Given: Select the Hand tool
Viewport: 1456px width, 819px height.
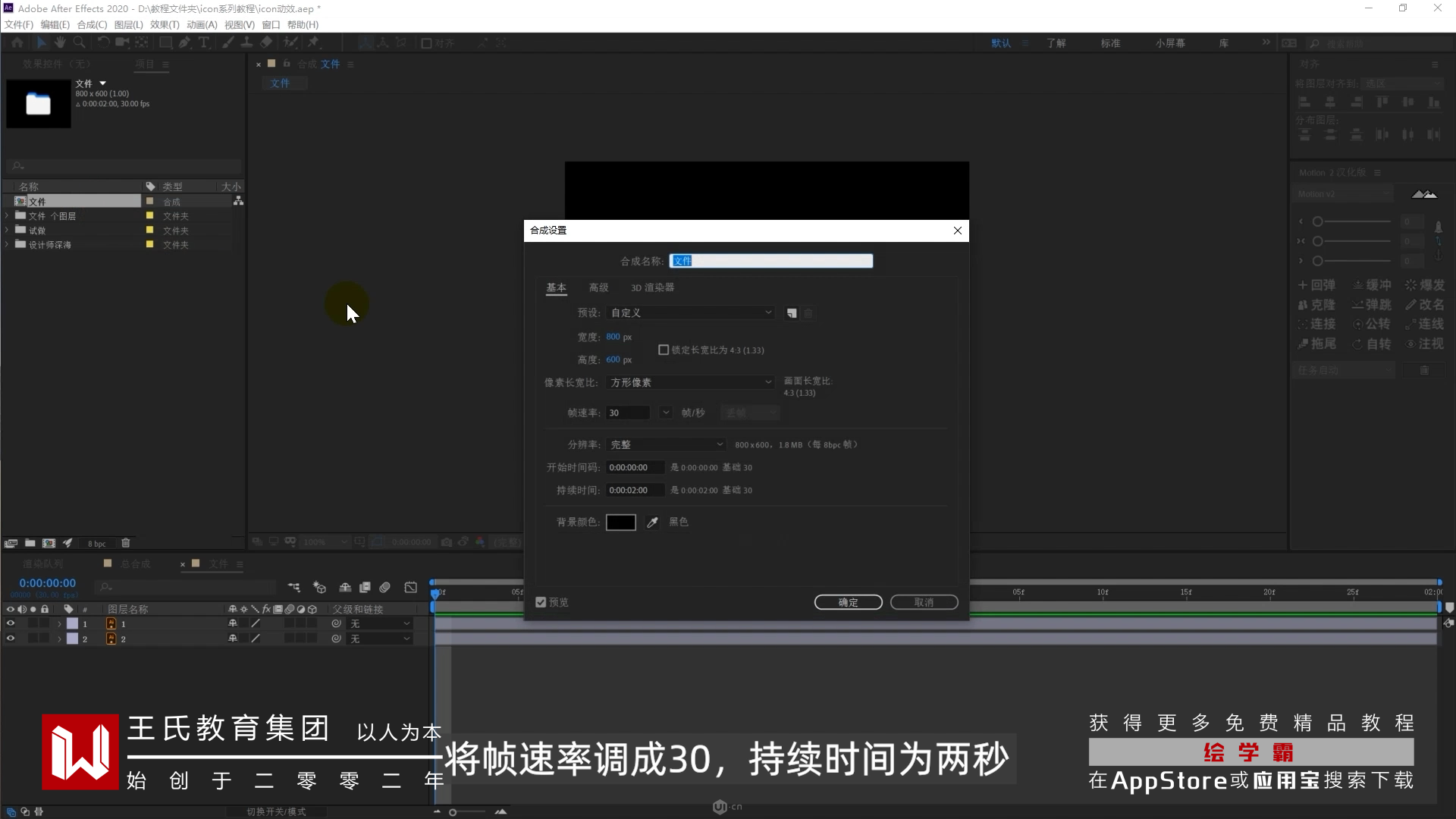Looking at the screenshot, I should point(60,43).
